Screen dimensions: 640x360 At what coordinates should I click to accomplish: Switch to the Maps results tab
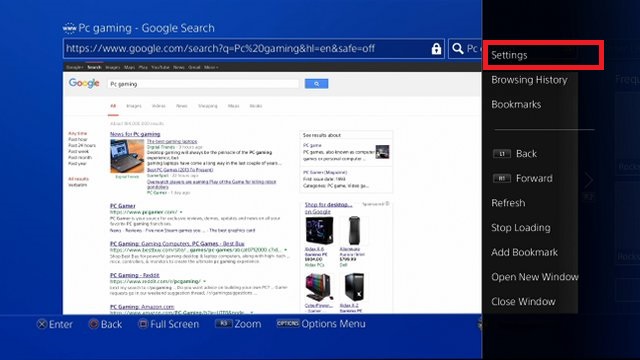(x=233, y=106)
